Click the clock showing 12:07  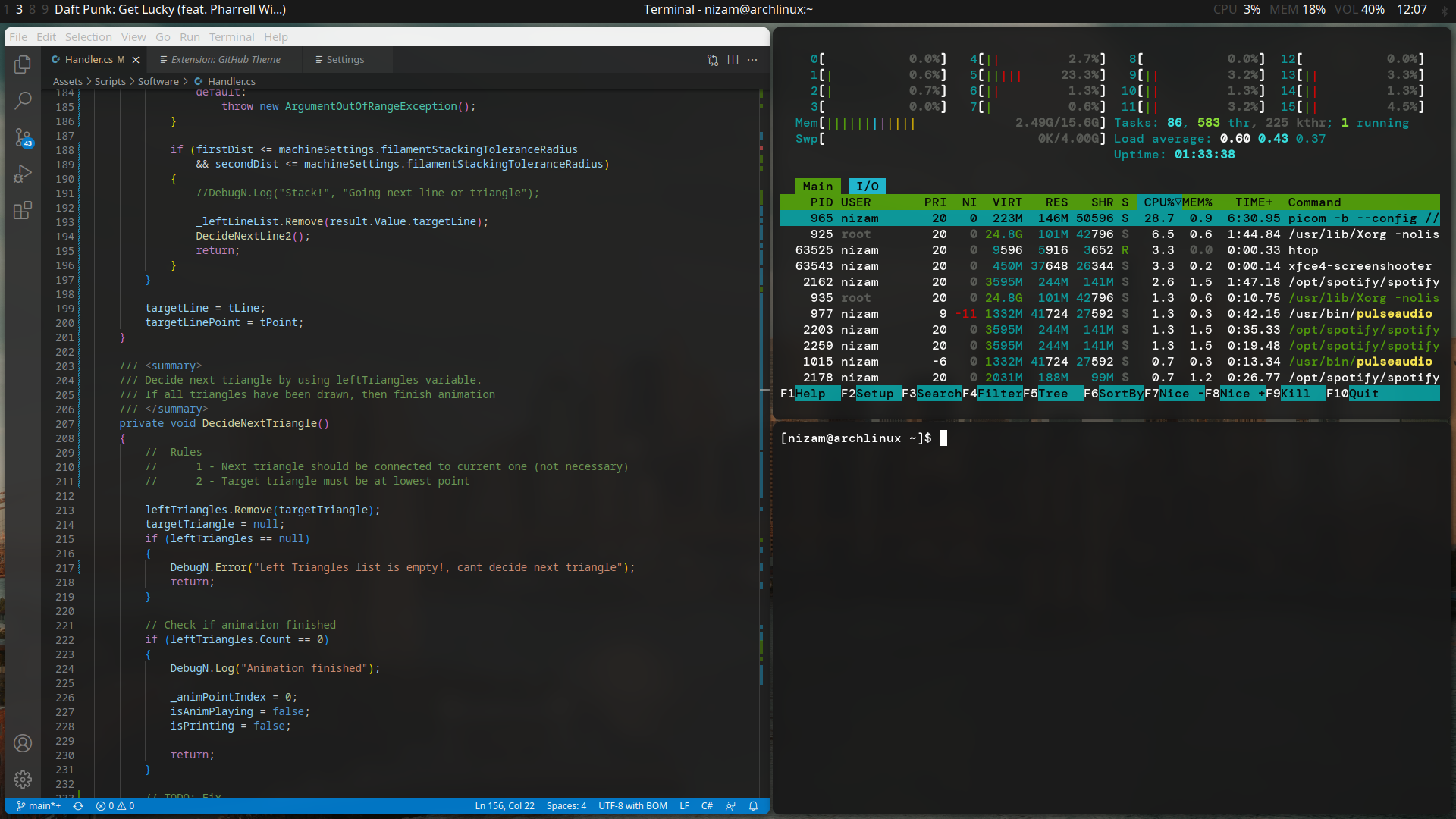(x=1412, y=9)
